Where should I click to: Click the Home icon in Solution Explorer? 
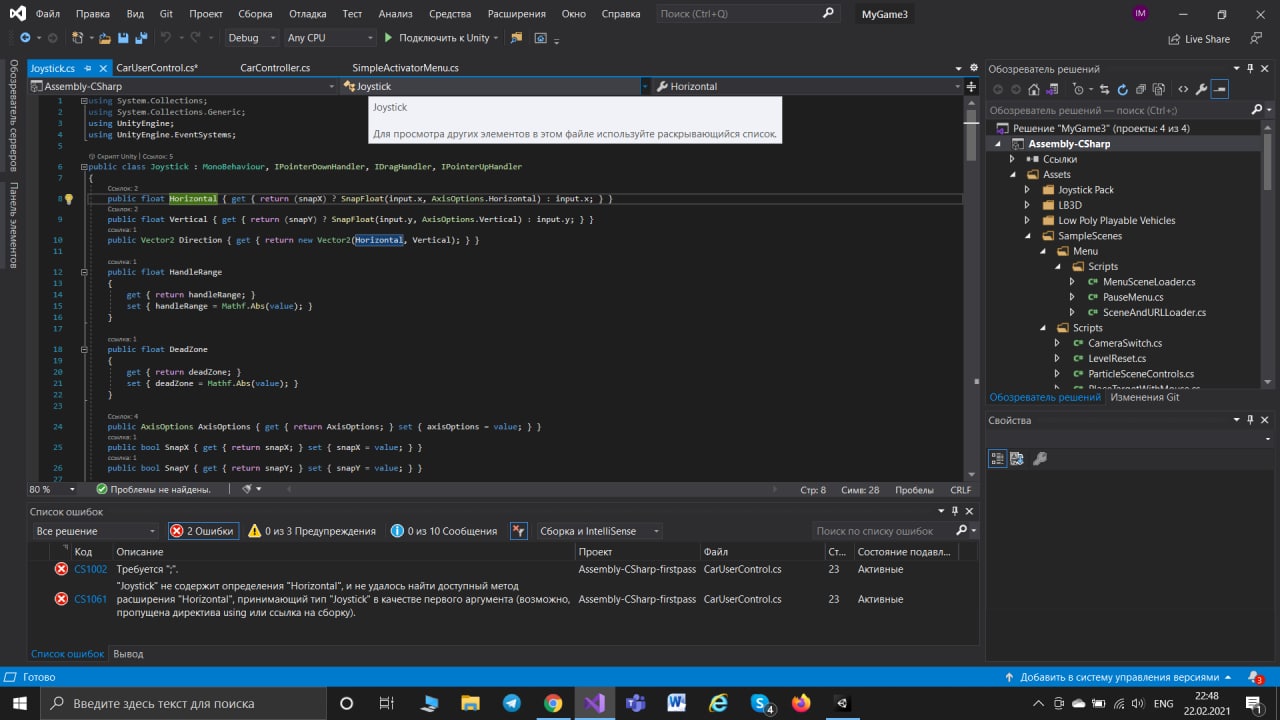click(1034, 89)
